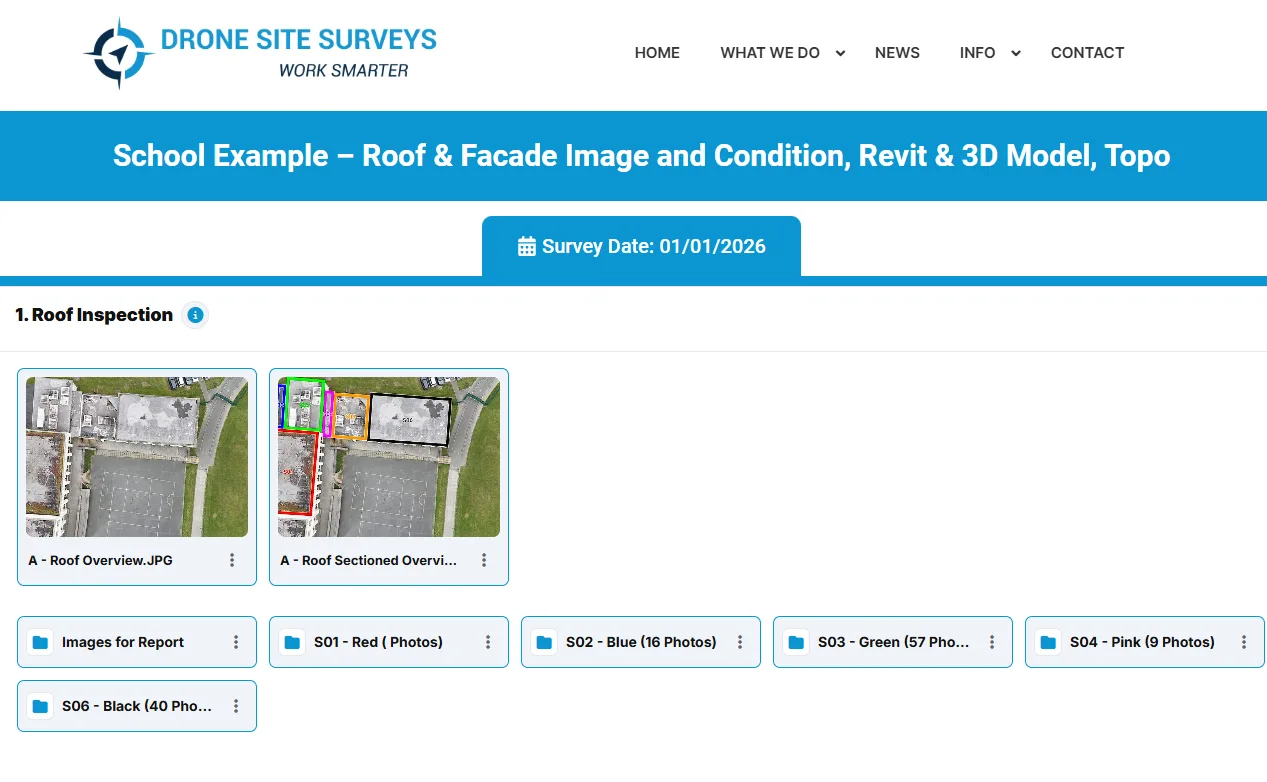The width and height of the screenshot is (1267, 782).
Task: Open the INFO menu item
Action: point(977,53)
